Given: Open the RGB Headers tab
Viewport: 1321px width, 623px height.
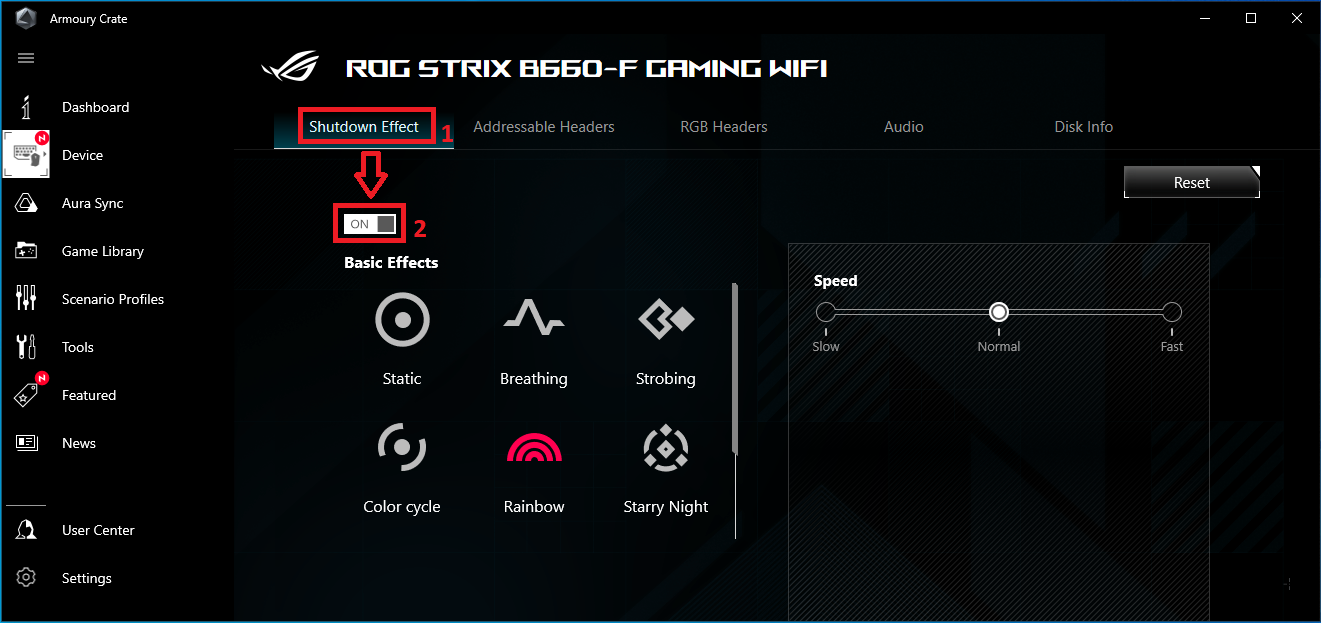Looking at the screenshot, I should pos(724,127).
